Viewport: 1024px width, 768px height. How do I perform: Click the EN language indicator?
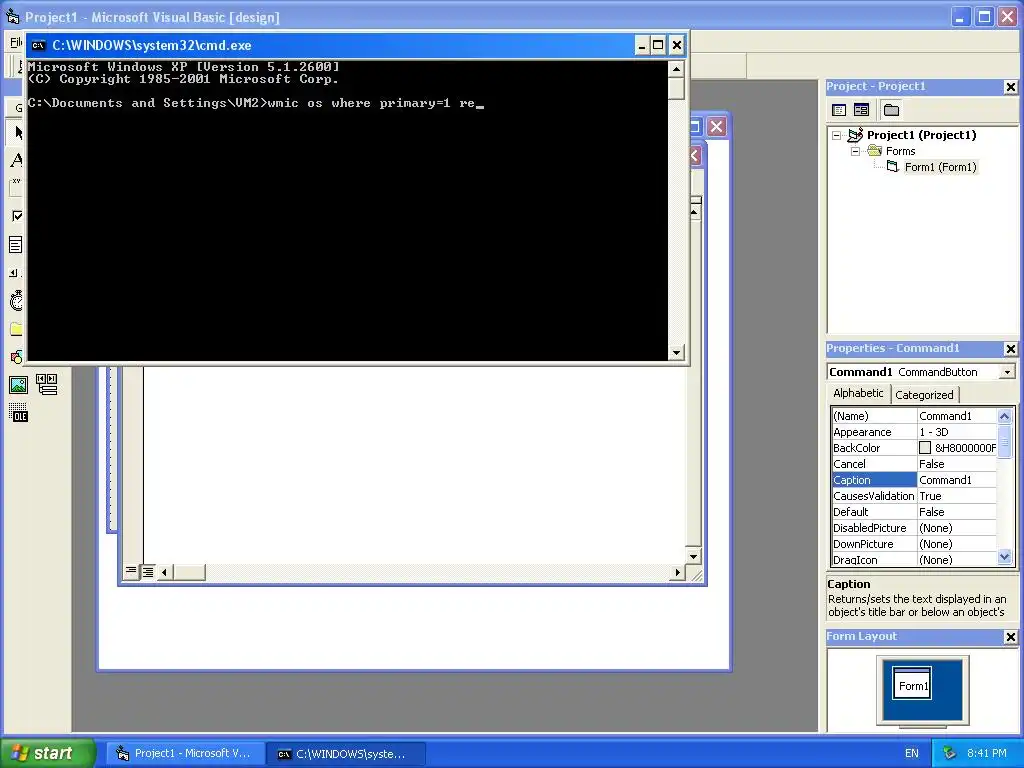coord(912,754)
